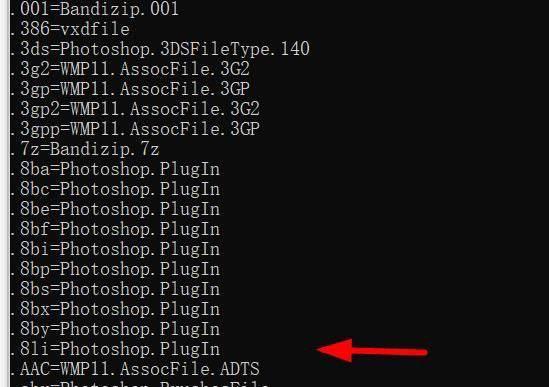Select the .3gp=WMP11.AssocFile.3GP entry
The image size is (549, 387).
130,89
